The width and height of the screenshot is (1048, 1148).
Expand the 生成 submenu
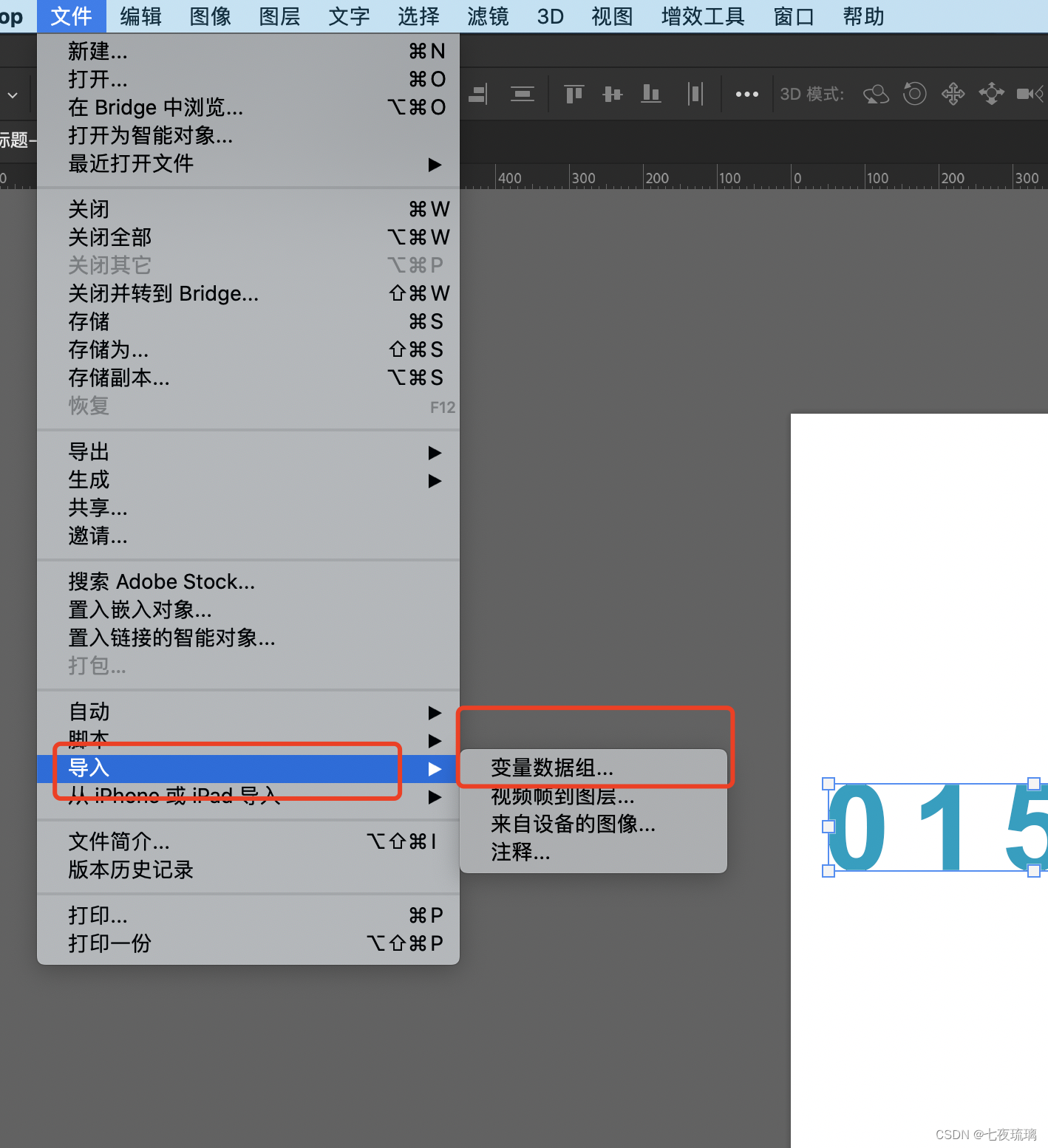tap(248, 480)
